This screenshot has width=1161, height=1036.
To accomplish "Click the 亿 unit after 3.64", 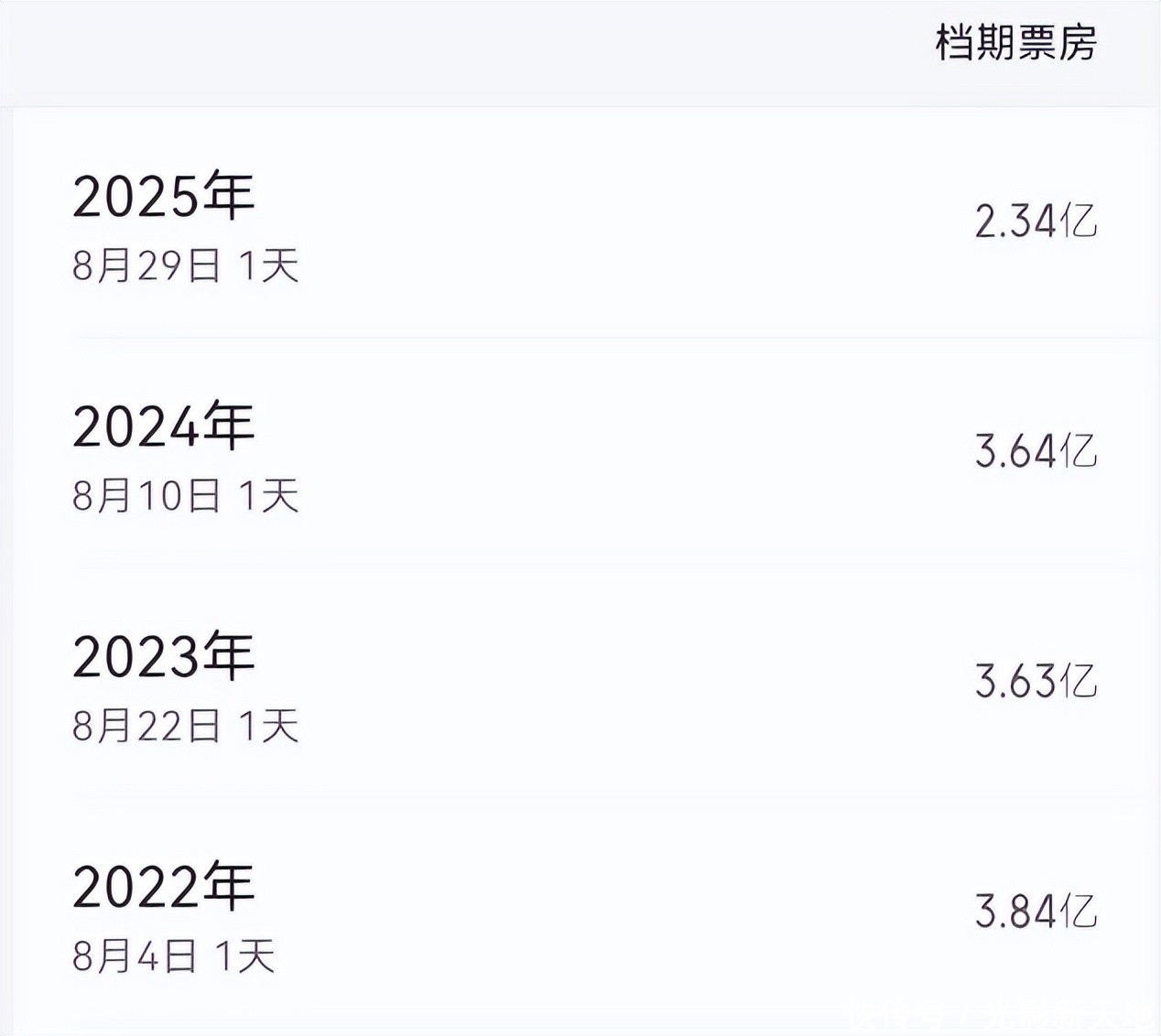I will [1080, 451].
